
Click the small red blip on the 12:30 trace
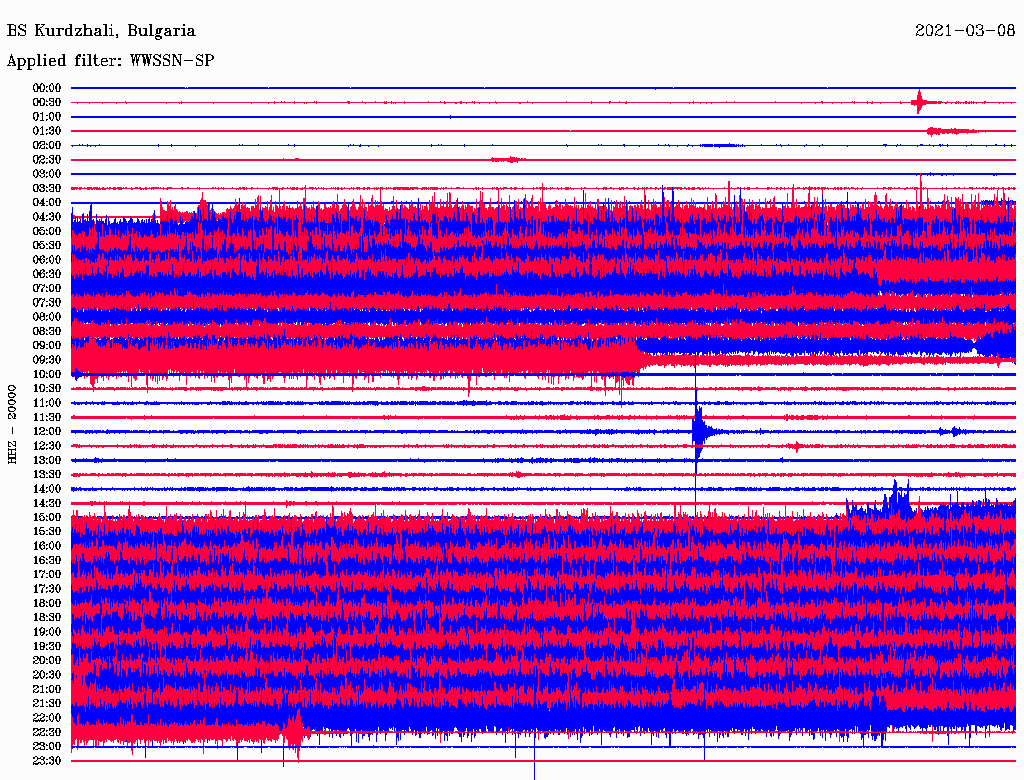[x=795, y=446]
